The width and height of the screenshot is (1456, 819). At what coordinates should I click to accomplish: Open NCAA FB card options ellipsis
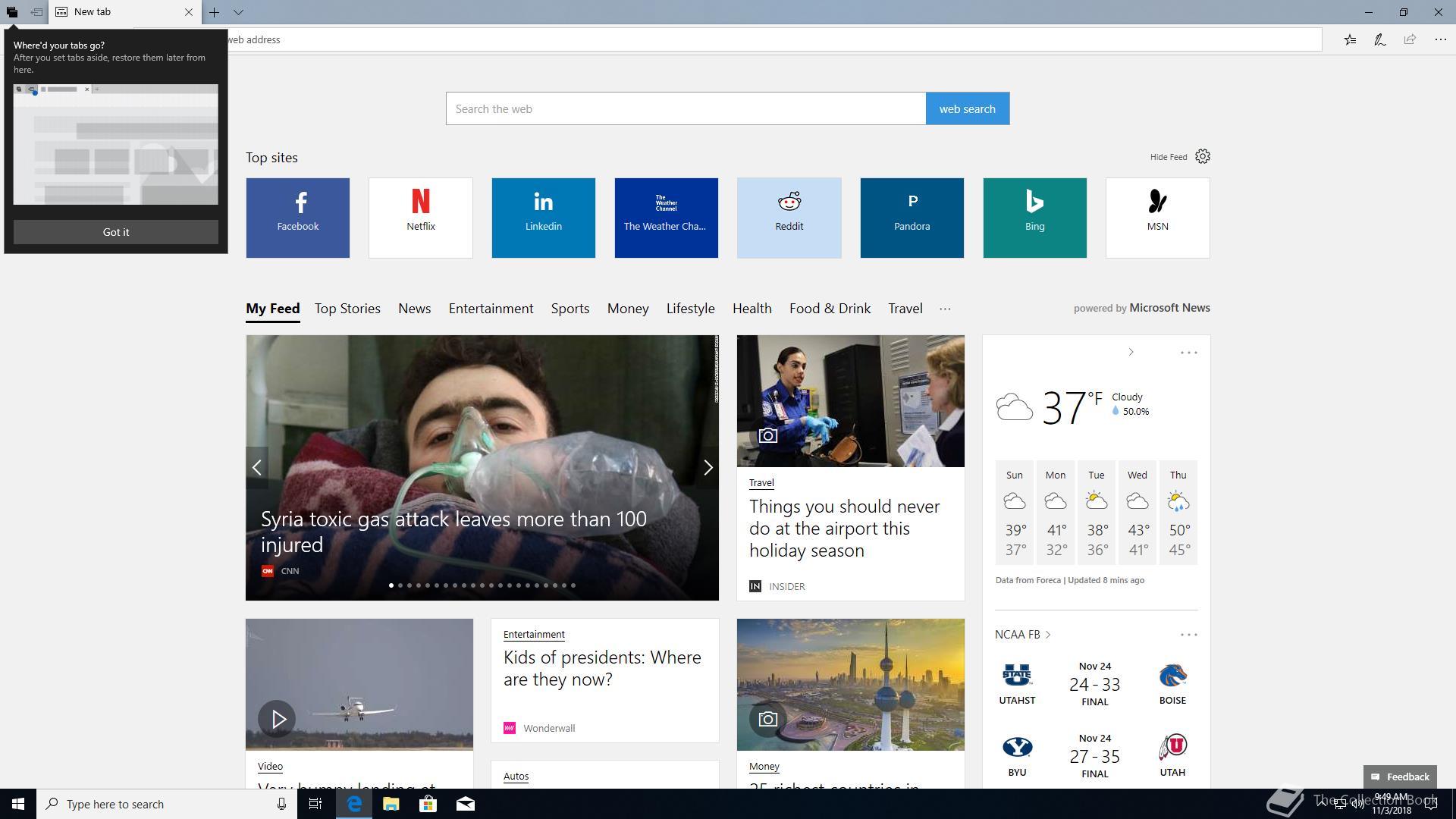[x=1188, y=635]
